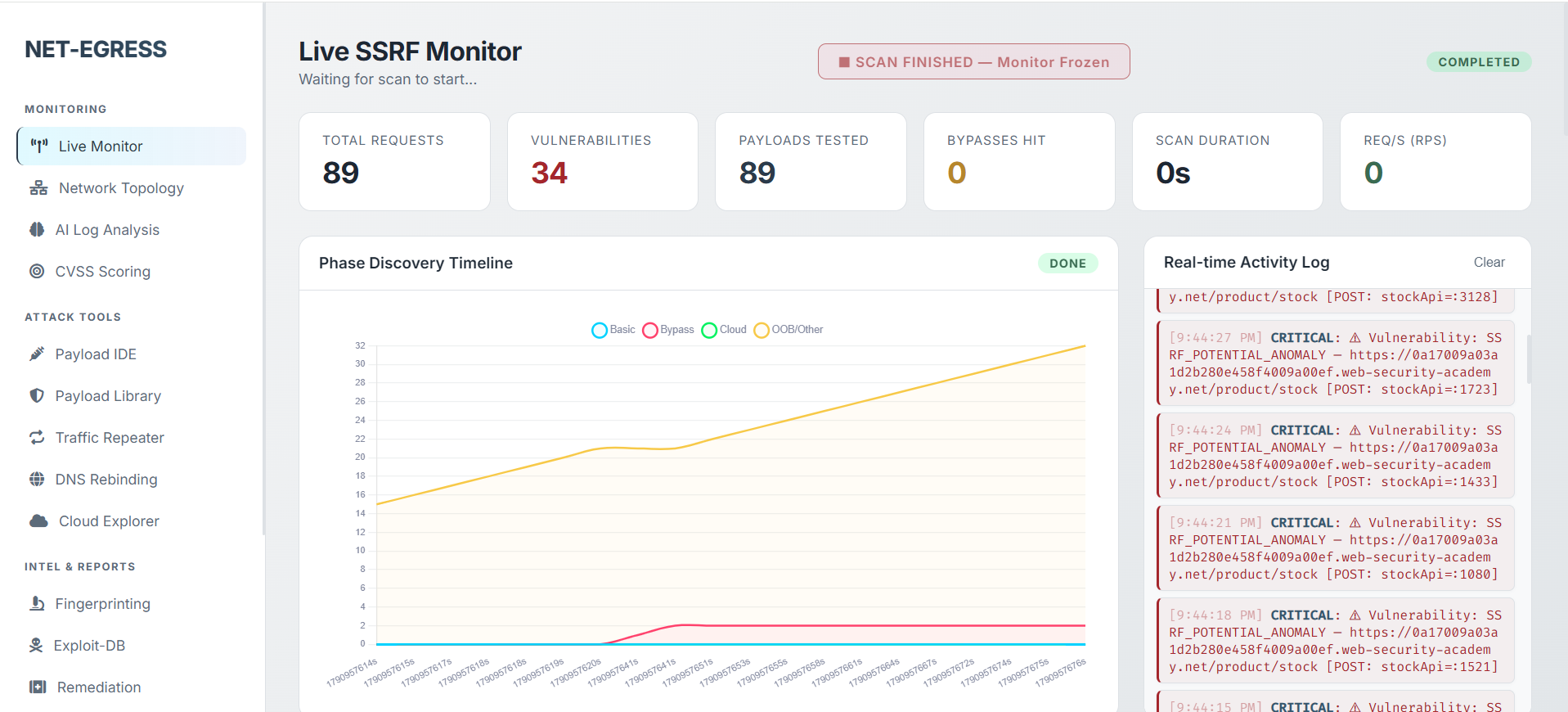Click the Live SSRF Monitor heading
Image resolution: width=1568 pixels, height=712 pixels.
coord(410,52)
